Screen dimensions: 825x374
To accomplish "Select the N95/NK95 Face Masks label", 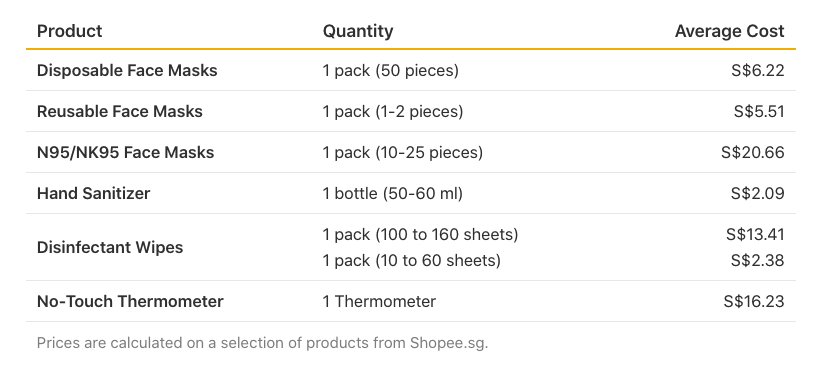I will [x=125, y=153].
